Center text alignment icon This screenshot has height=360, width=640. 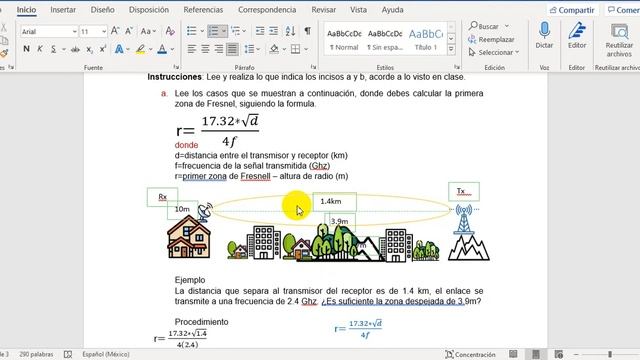[205, 49]
